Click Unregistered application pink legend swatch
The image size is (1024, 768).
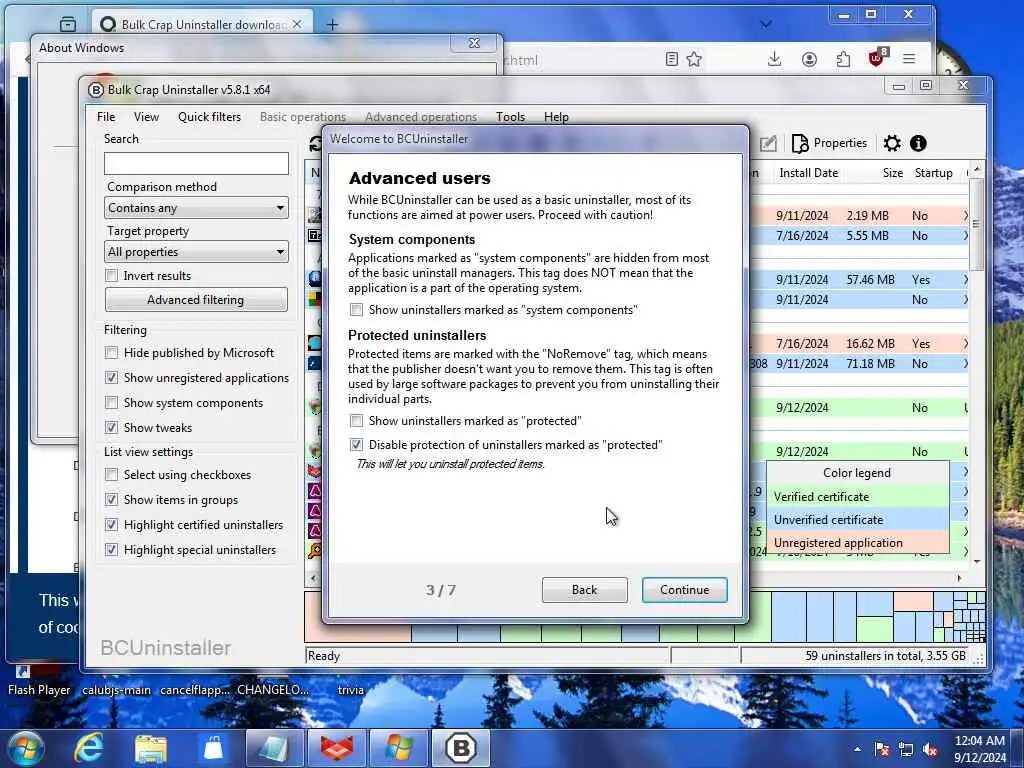click(857, 543)
